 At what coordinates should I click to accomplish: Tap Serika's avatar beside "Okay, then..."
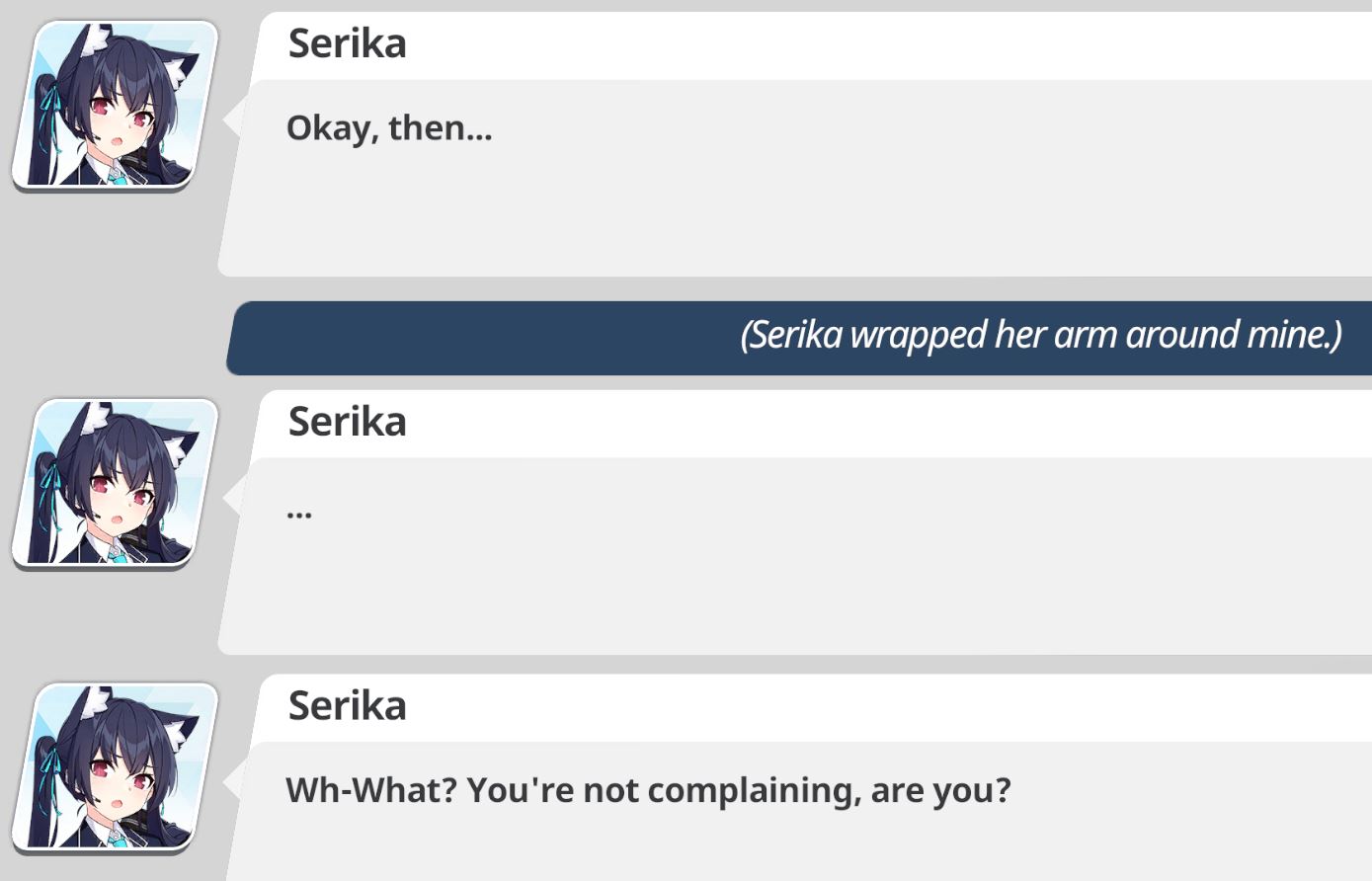[x=115, y=105]
